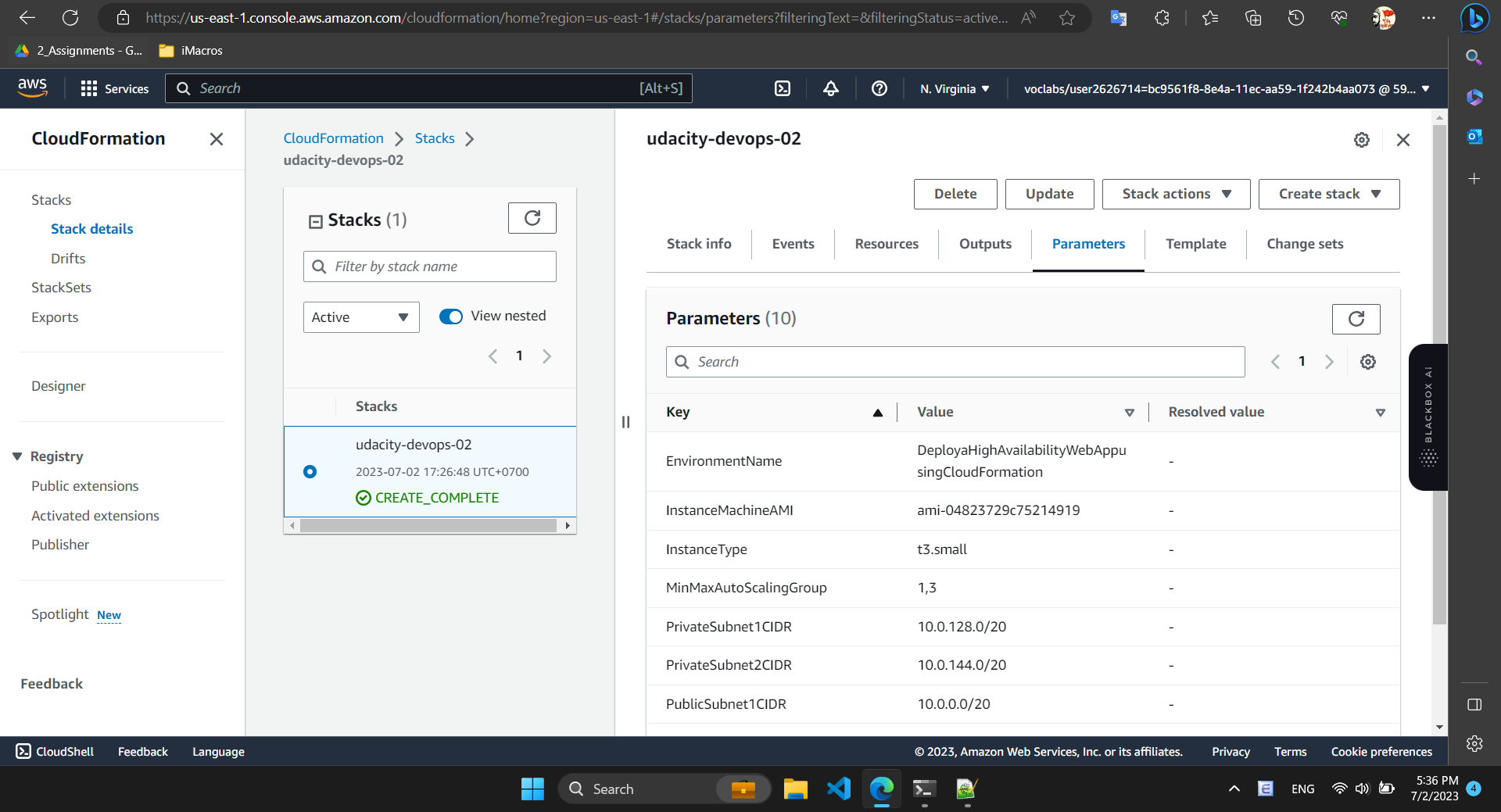Open the Active stack filter dropdown
This screenshot has width=1501, height=812.
pyautogui.click(x=360, y=317)
